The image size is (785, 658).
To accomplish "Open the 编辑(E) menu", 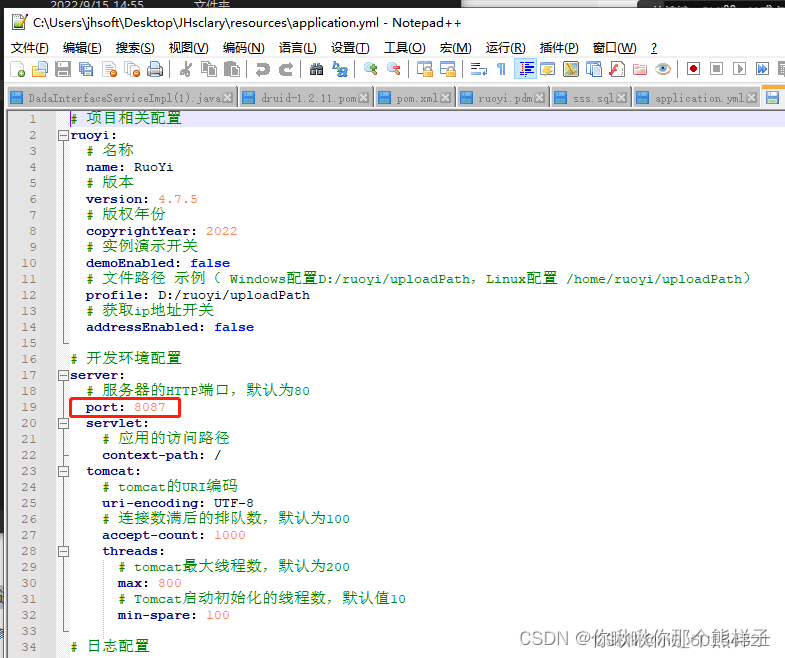I will pyautogui.click(x=82, y=48).
